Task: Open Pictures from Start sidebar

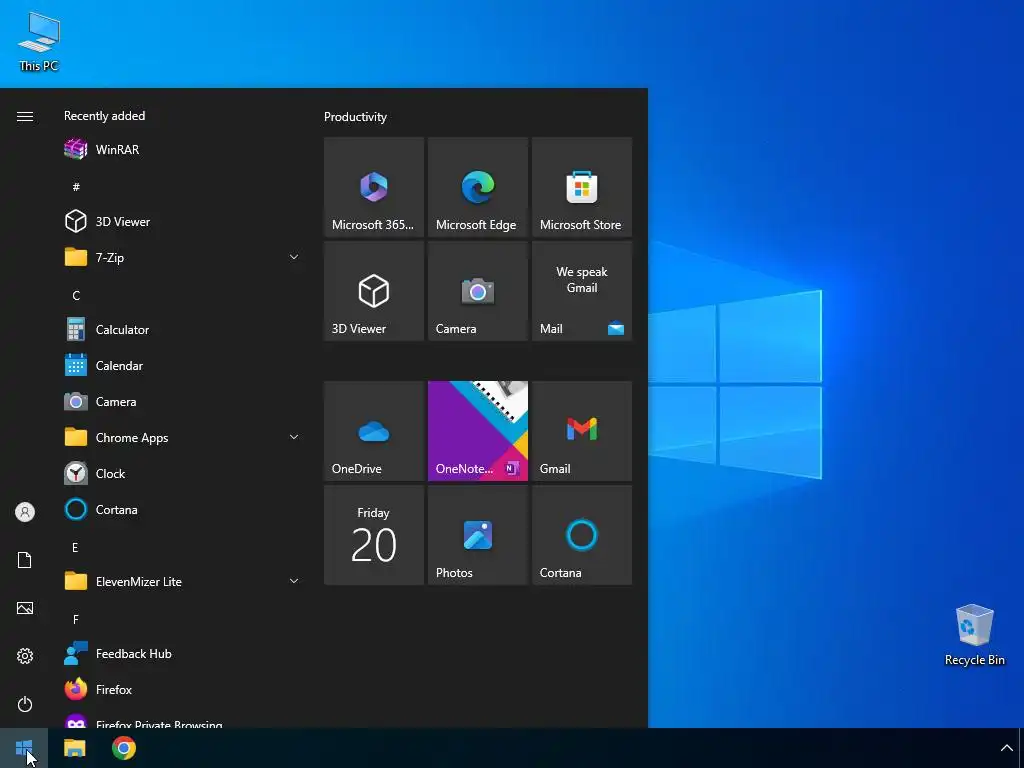Action: coord(25,608)
